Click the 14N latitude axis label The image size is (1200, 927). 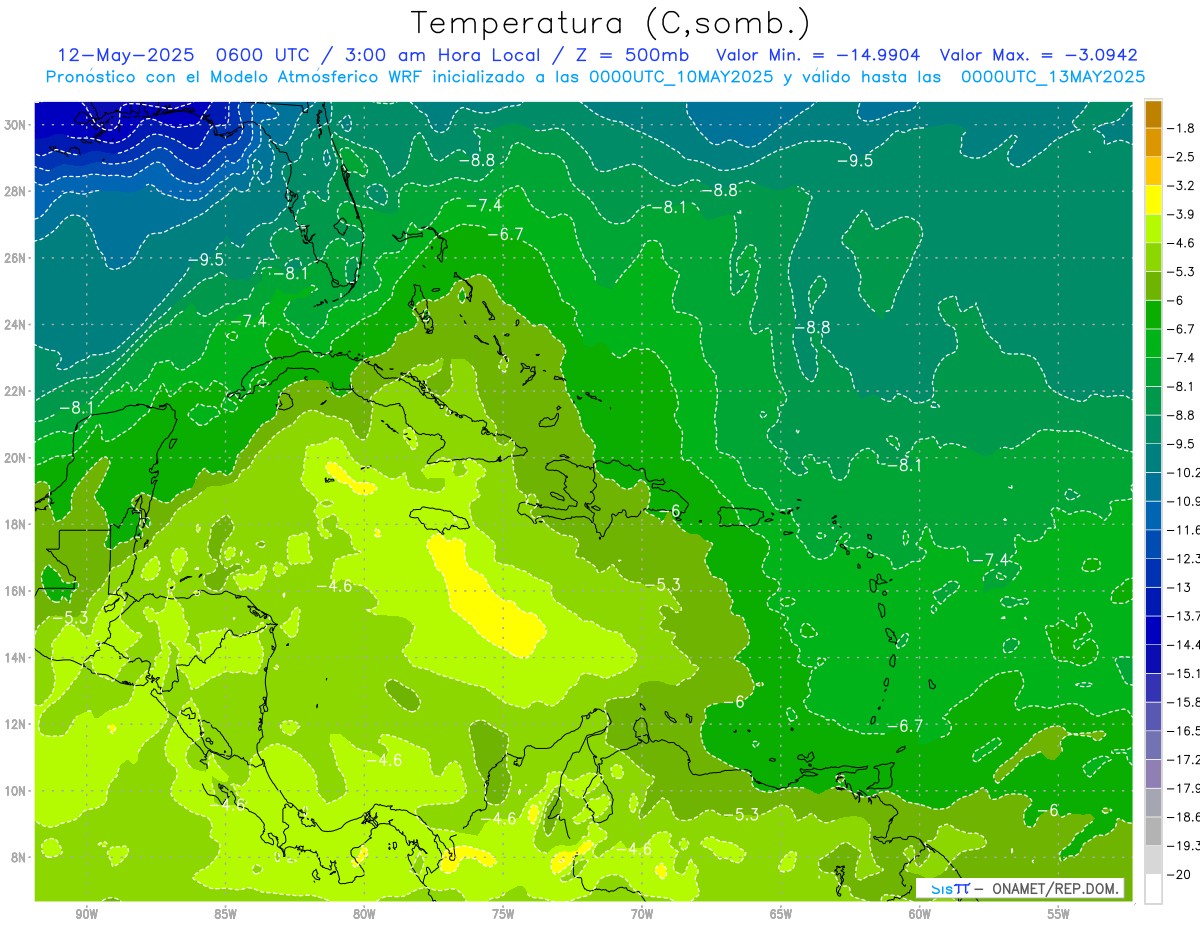pos(17,658)
